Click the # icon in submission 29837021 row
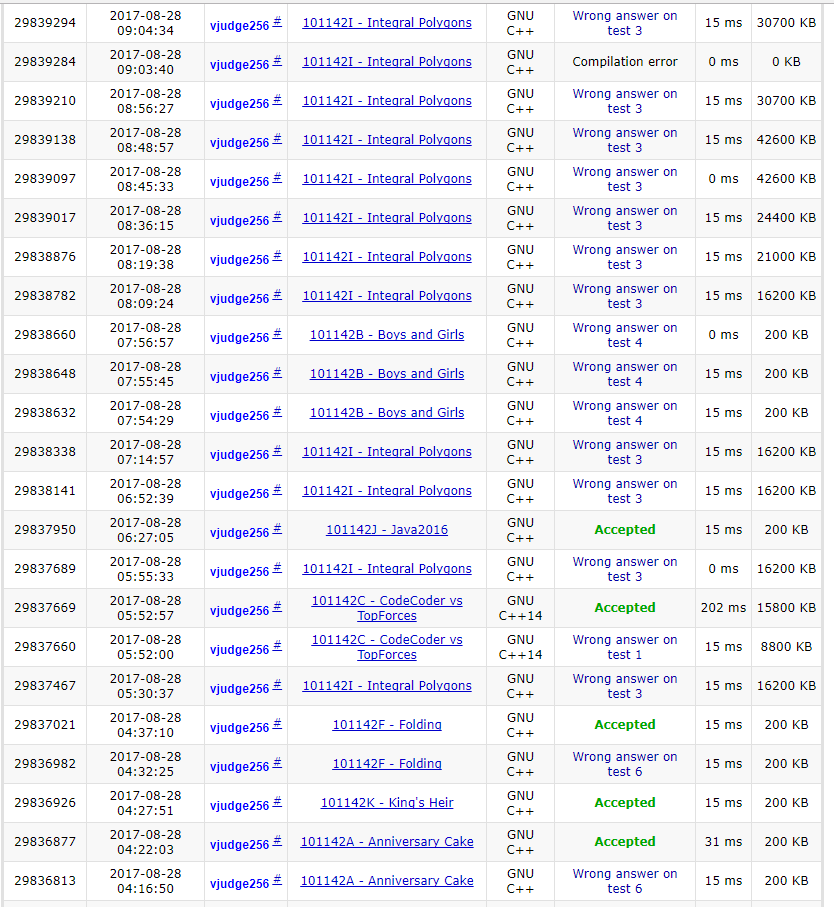Viewport: 834px width, 907px height. click(x=277, y=724)
